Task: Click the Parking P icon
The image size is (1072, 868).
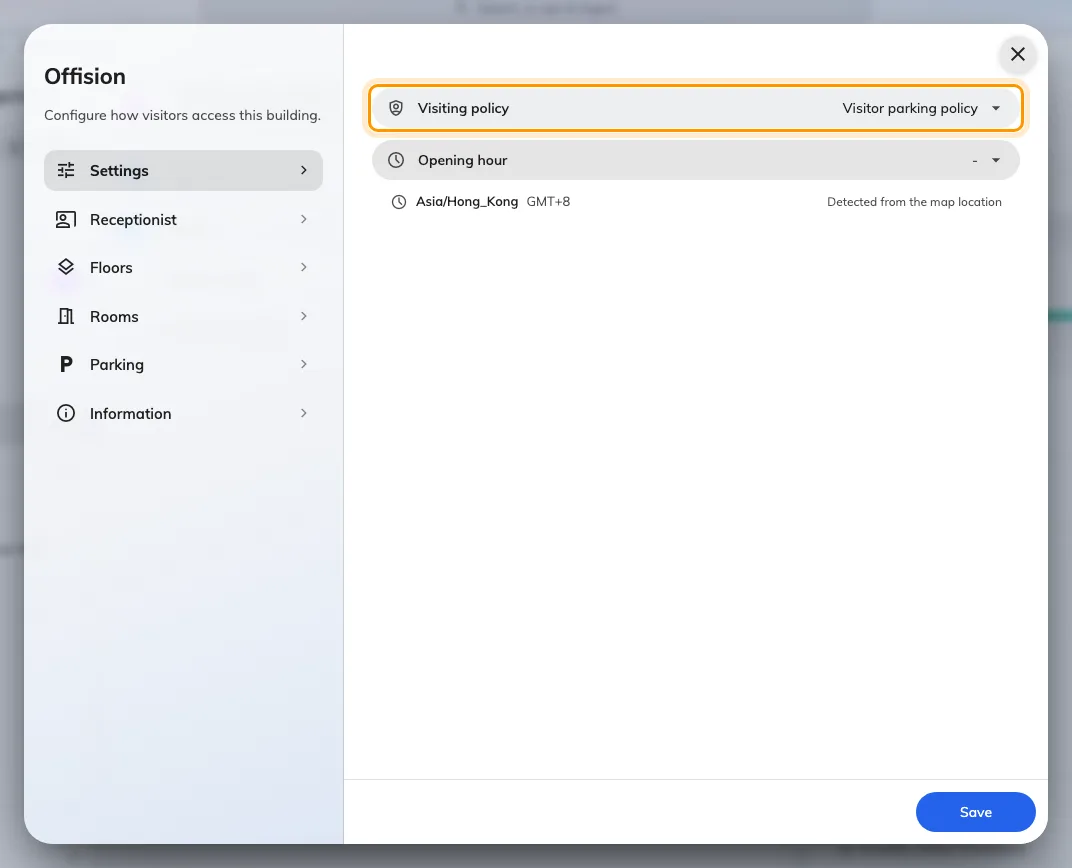Action: 66,364
